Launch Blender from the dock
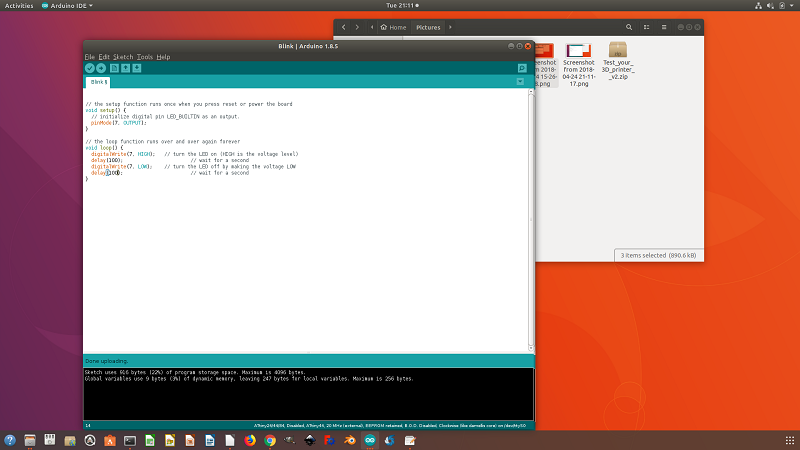Screen dimensions: 800x450 pos(349,440)
